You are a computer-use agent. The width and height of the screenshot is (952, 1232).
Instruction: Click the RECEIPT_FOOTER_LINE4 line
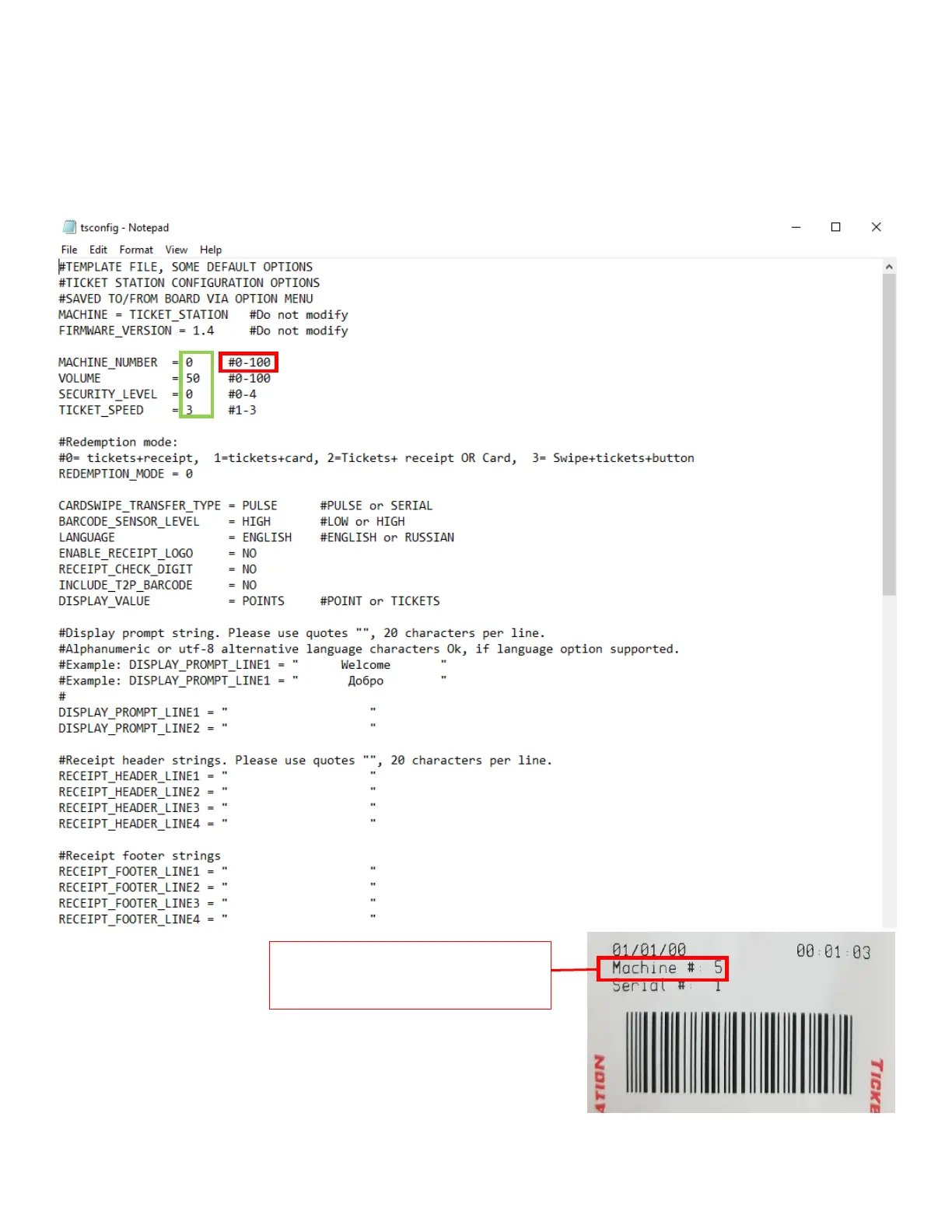tap(218, 919)
